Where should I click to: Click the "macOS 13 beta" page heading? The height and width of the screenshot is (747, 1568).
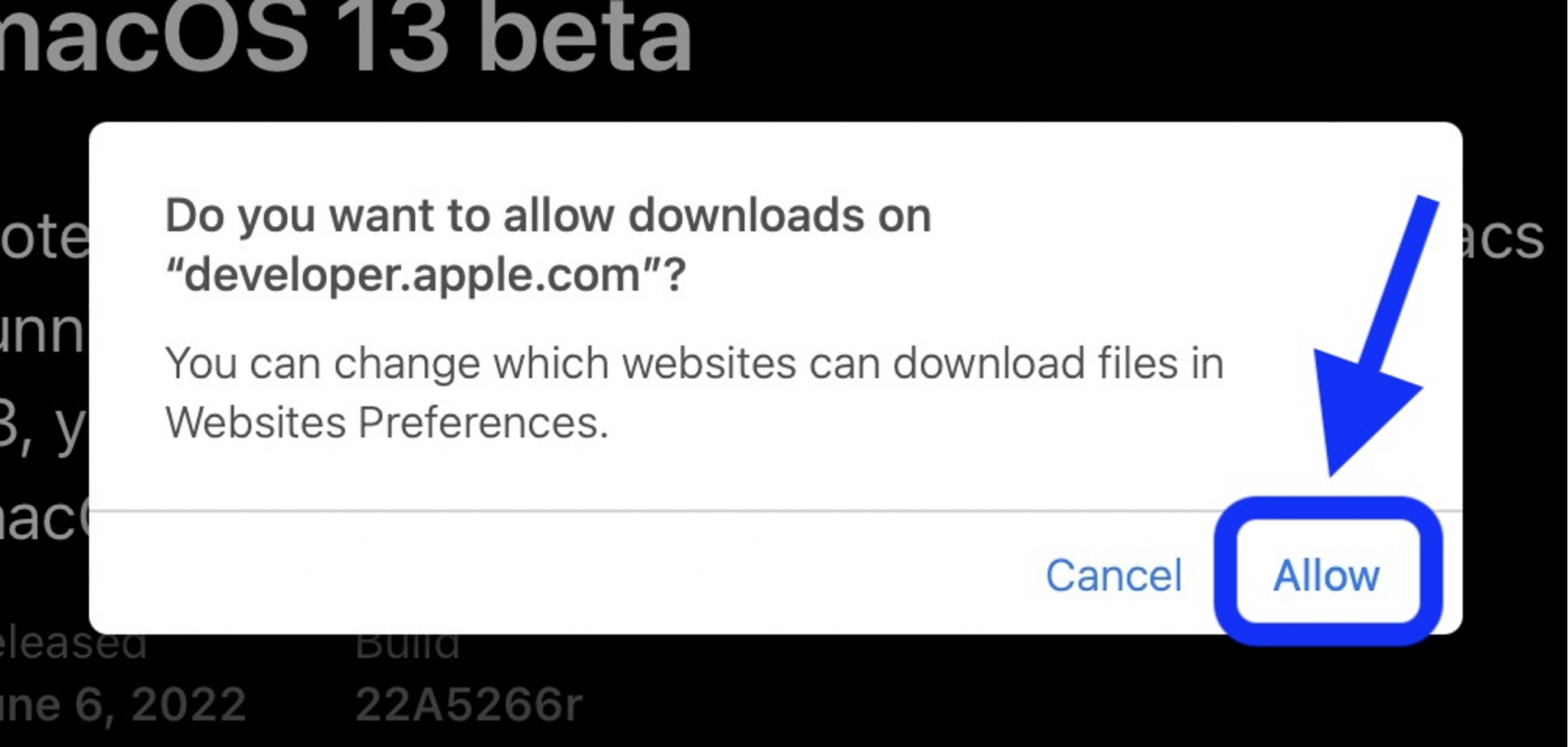point(345,38)
